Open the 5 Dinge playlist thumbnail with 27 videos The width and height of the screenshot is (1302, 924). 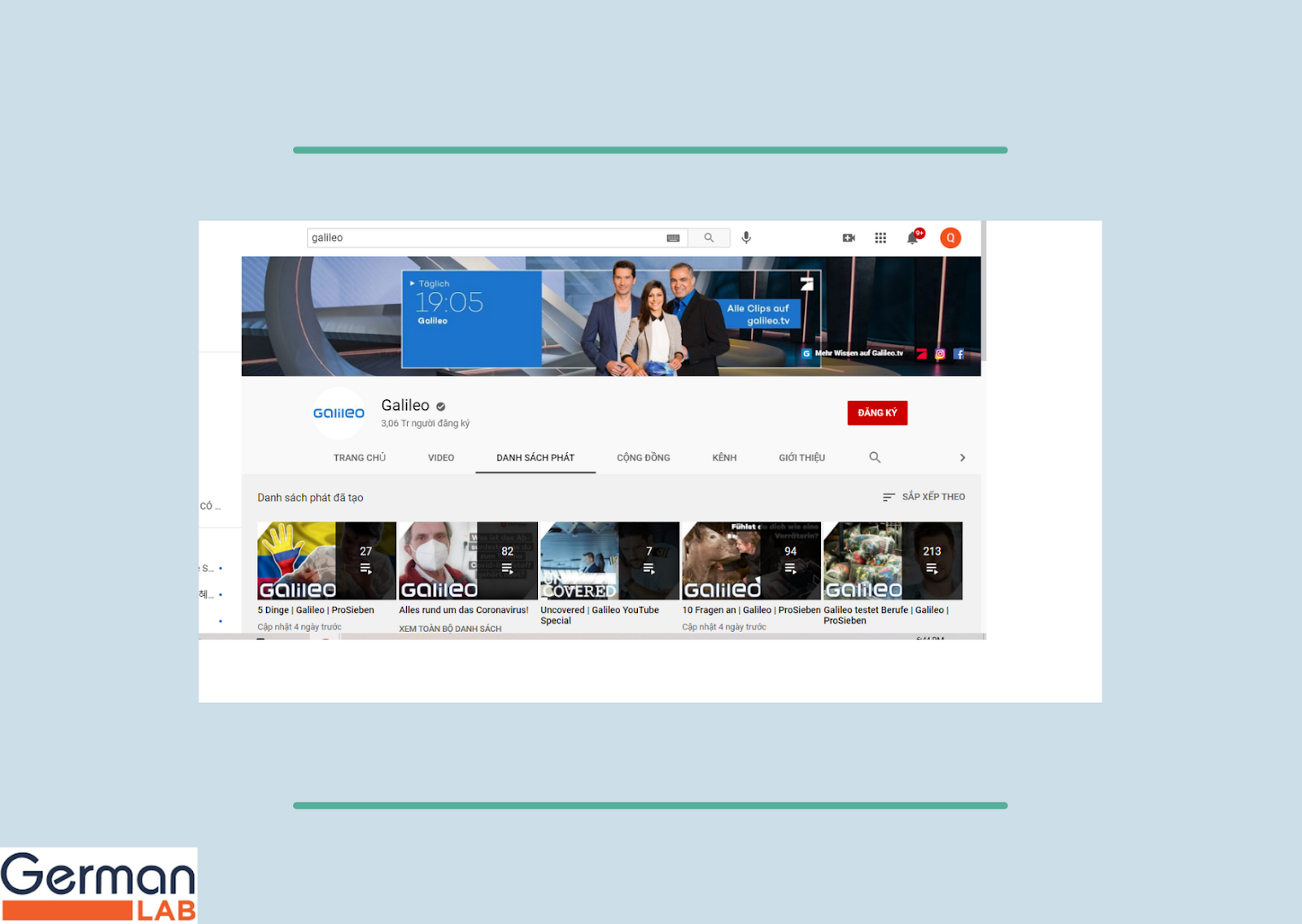tap(326, 561)
